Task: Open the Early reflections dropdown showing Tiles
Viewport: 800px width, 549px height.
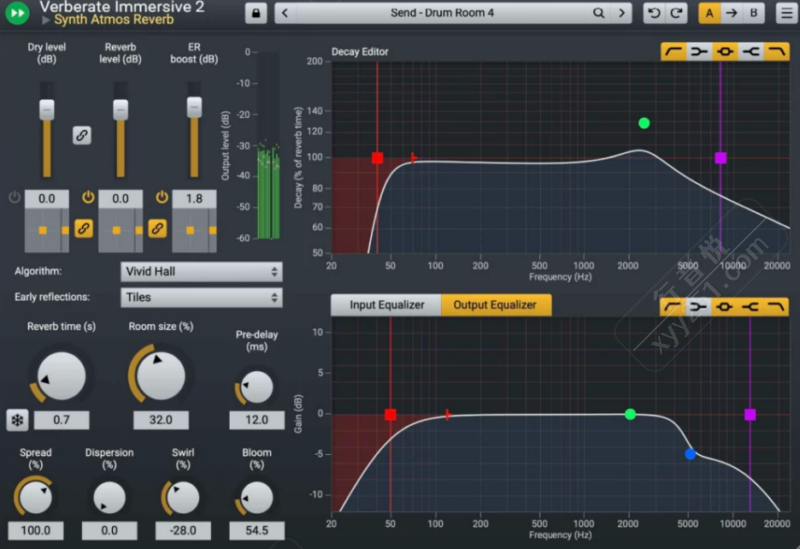Action: pos(201,297)
